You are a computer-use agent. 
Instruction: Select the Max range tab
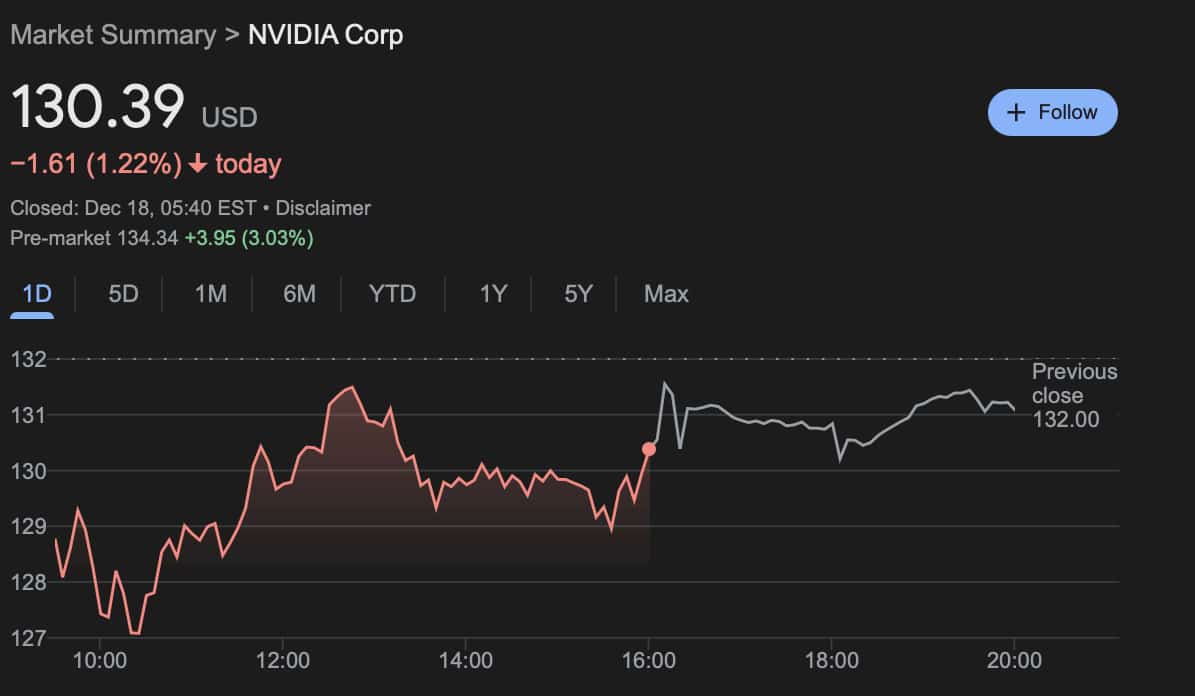[x=666, y=294]
